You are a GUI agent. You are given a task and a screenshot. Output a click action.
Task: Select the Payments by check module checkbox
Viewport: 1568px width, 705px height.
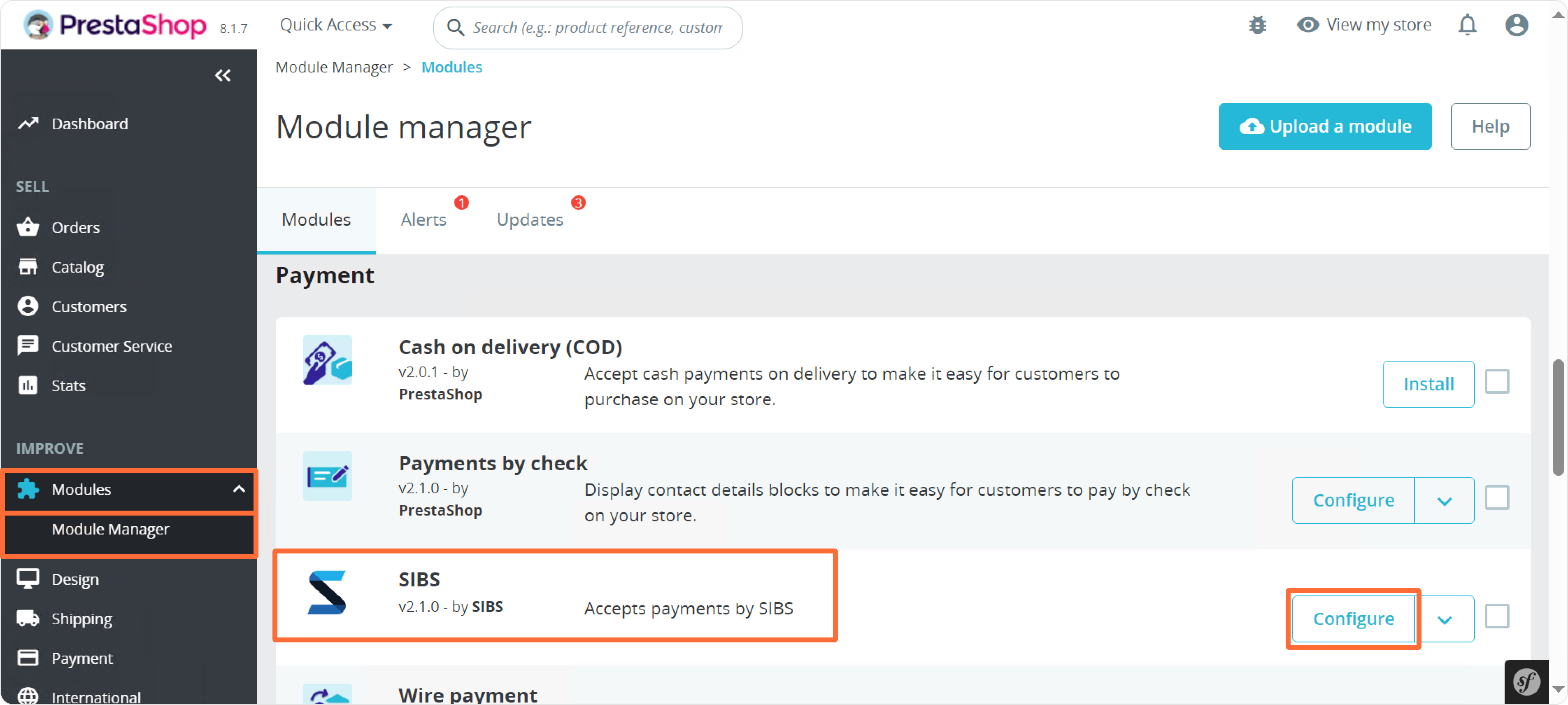pos(1497,499)
